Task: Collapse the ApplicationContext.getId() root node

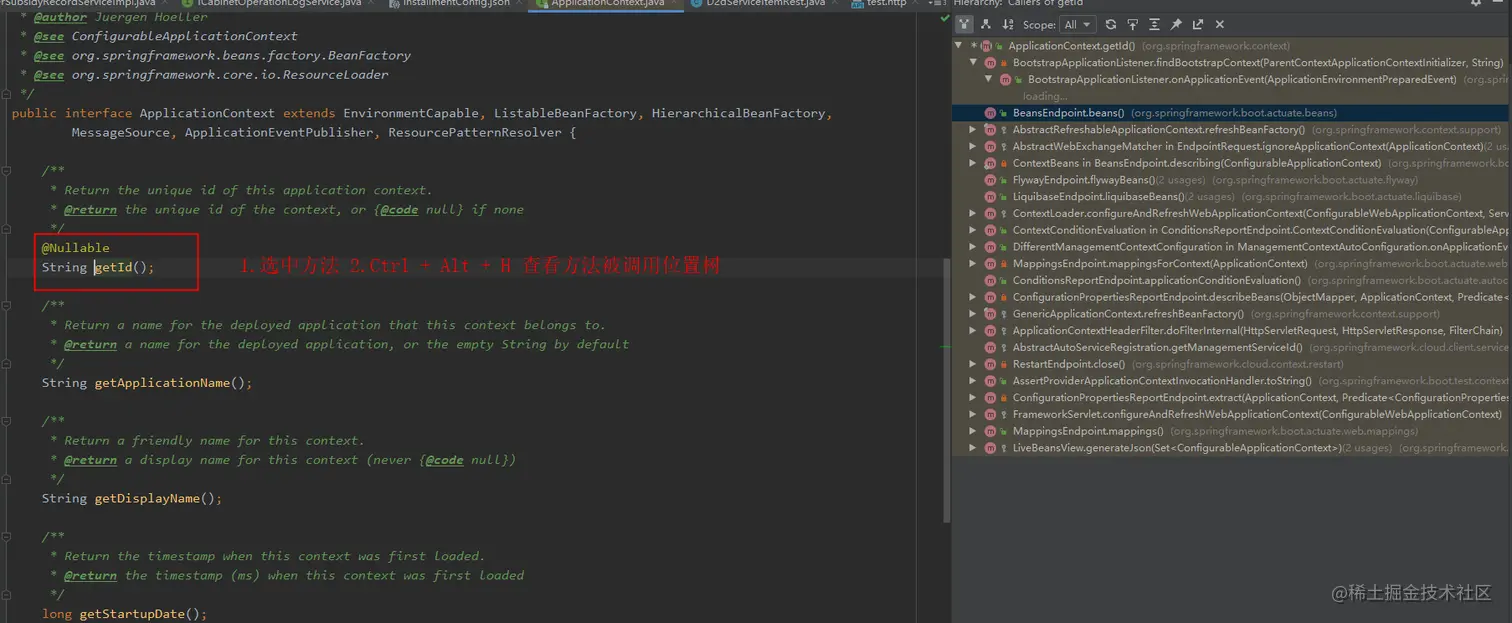Action: [959, 46]
